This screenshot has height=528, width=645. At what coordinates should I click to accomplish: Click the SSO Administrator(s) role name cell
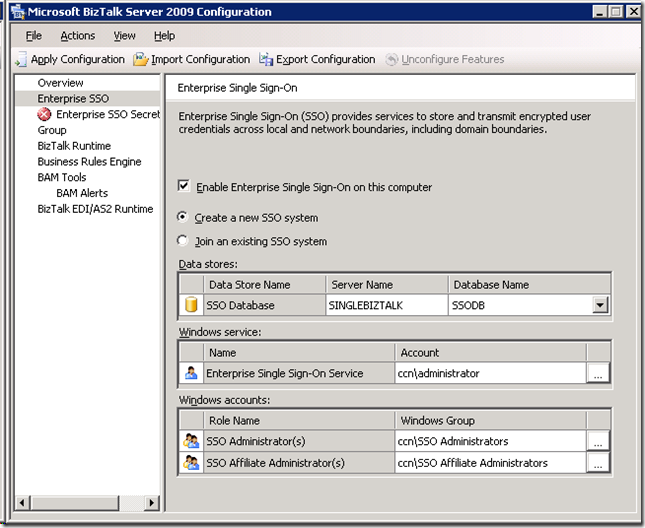tap(299, 441)
